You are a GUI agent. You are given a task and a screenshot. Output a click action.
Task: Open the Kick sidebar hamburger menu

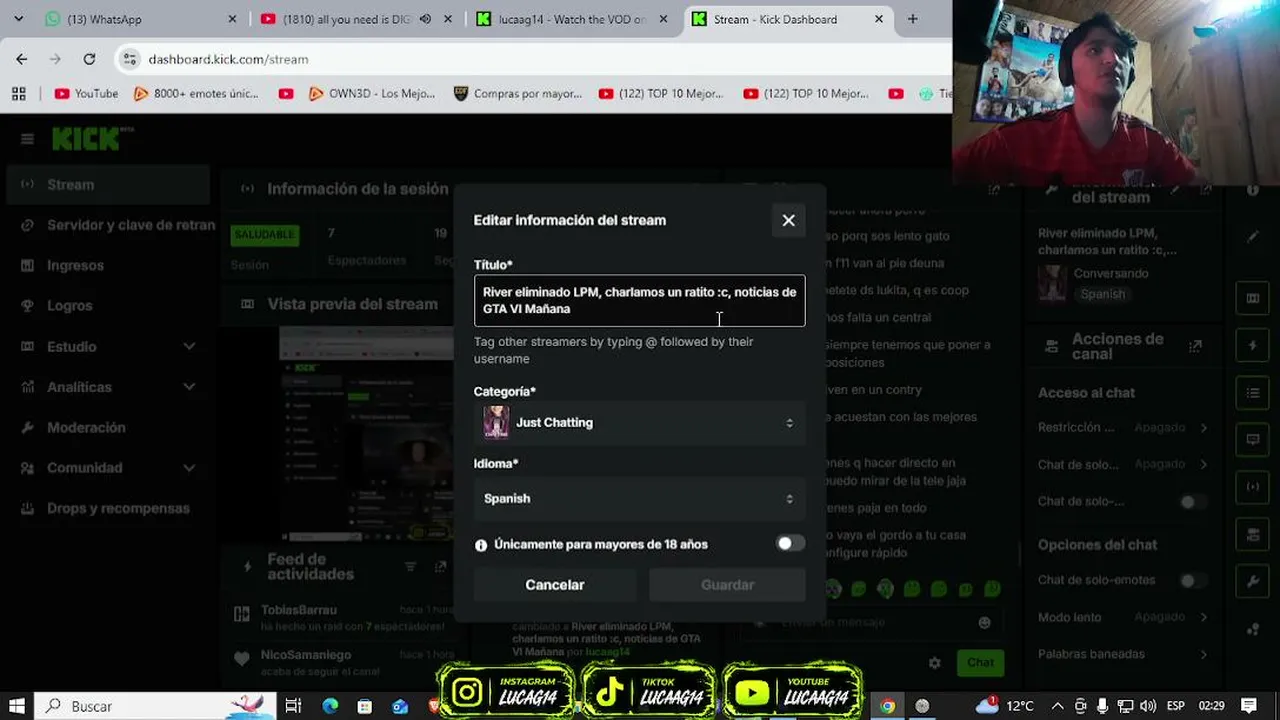[27, 139]
